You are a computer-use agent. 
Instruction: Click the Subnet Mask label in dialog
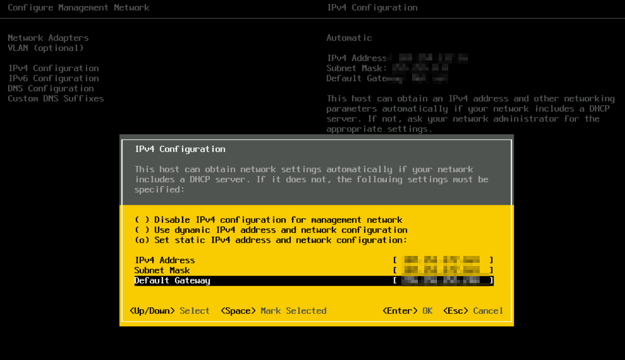tap(162, 270)
